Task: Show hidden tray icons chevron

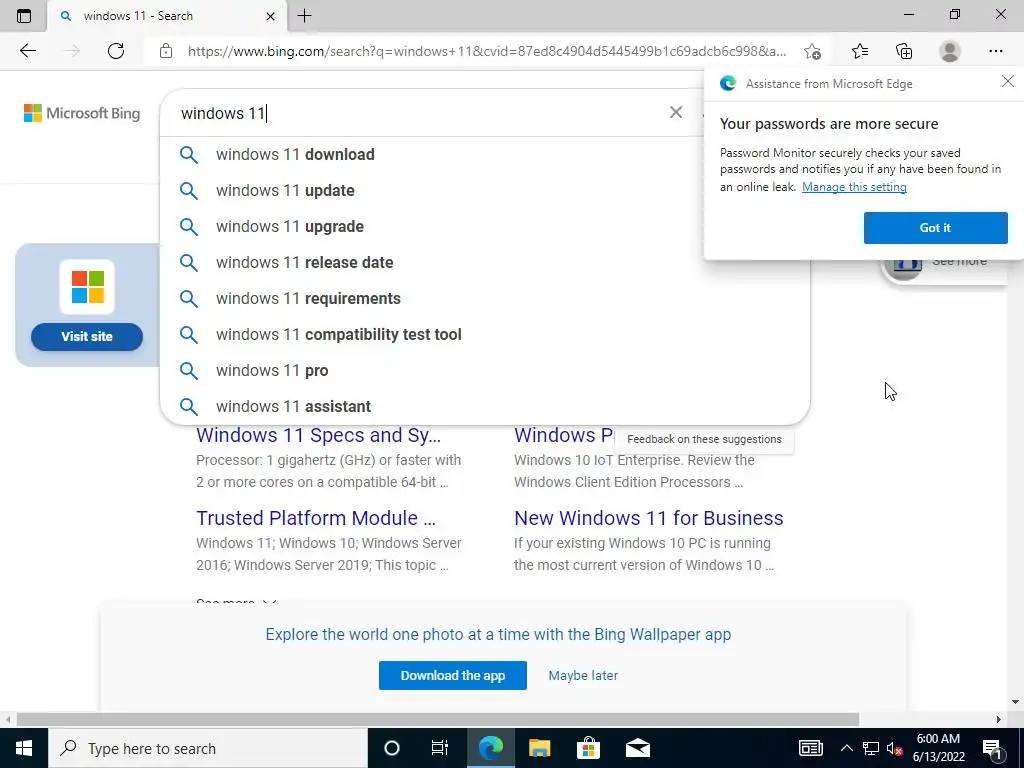Action: point(846,748)
